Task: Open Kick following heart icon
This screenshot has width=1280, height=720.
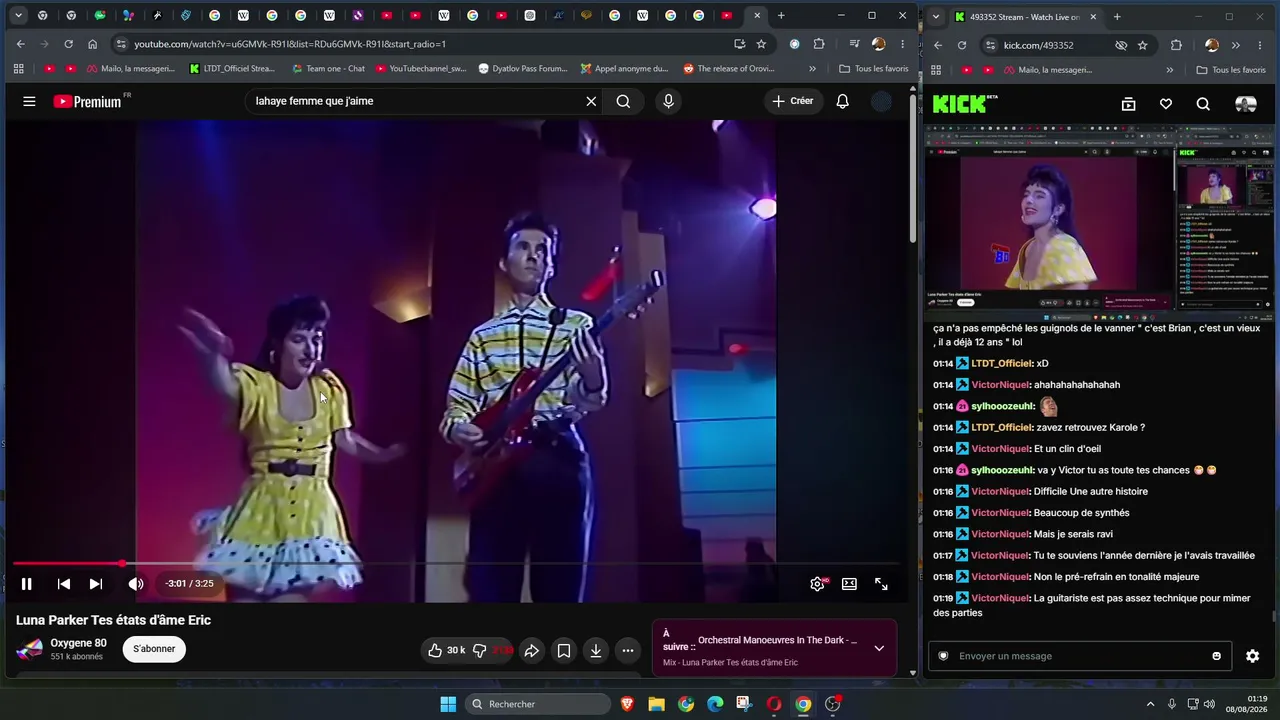Action: (1166, 104)
